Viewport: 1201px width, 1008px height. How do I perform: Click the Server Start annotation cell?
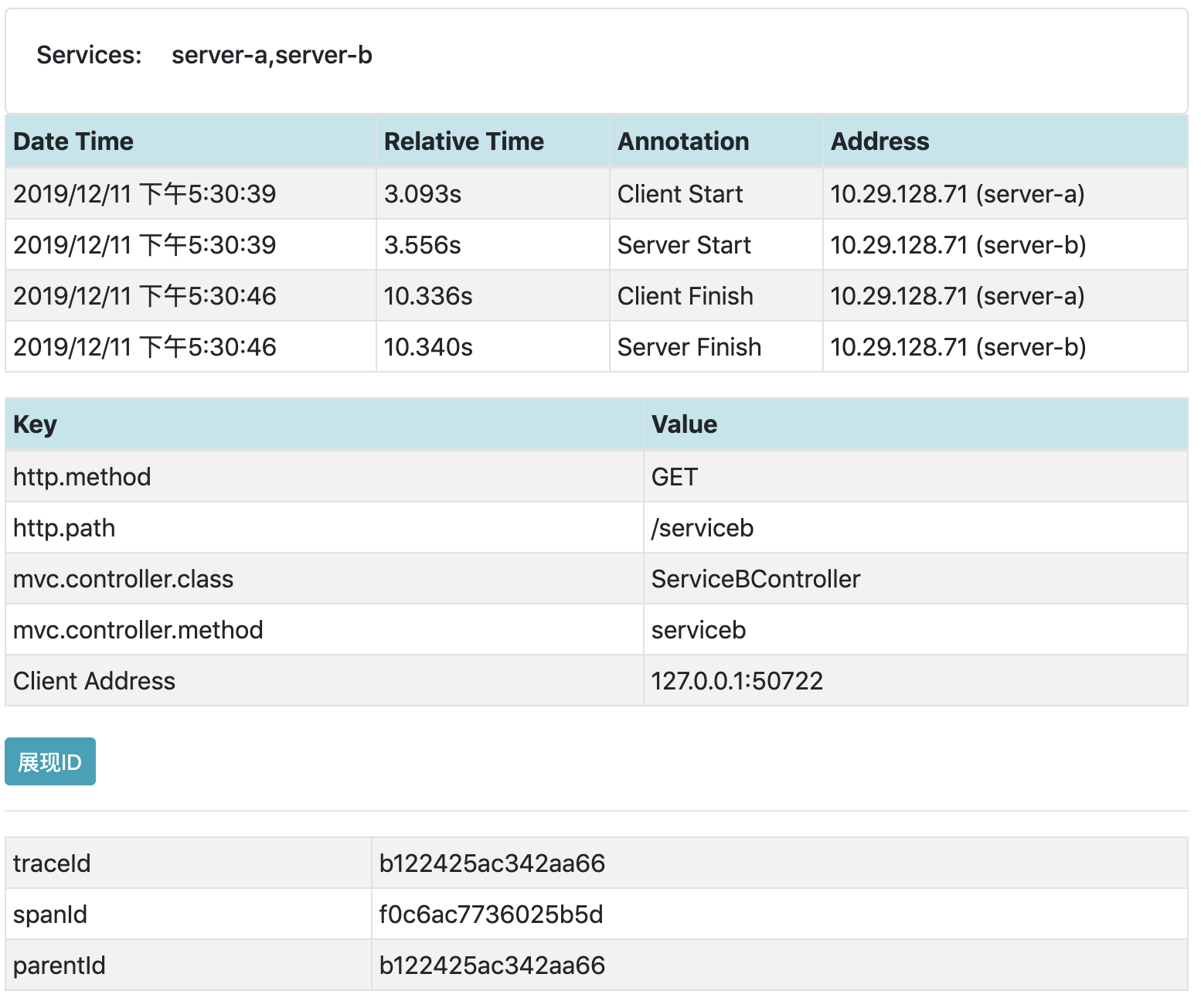click(684, 245)
